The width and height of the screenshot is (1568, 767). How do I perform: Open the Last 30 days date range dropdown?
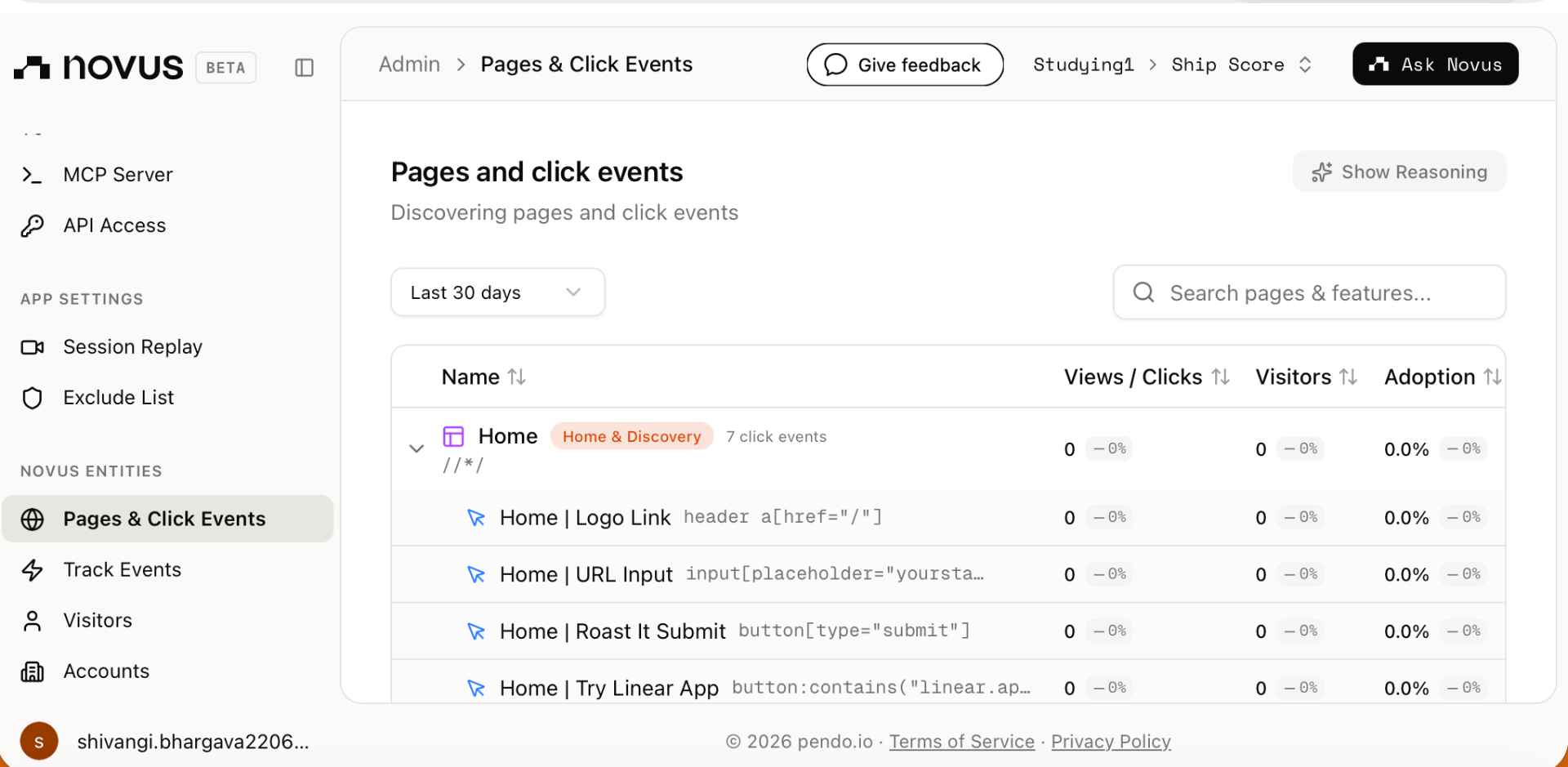click(497, 292)
